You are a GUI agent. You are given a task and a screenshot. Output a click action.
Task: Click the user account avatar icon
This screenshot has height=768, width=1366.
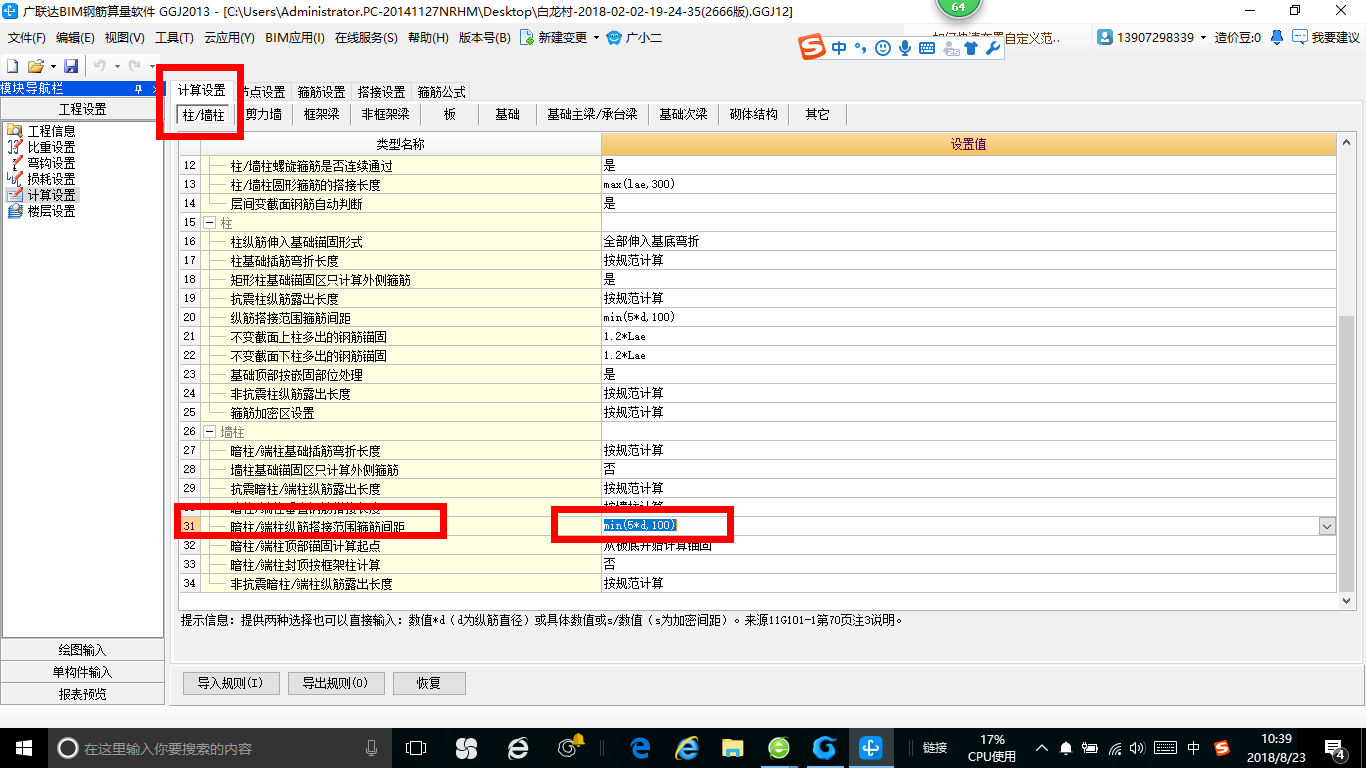1105,38
